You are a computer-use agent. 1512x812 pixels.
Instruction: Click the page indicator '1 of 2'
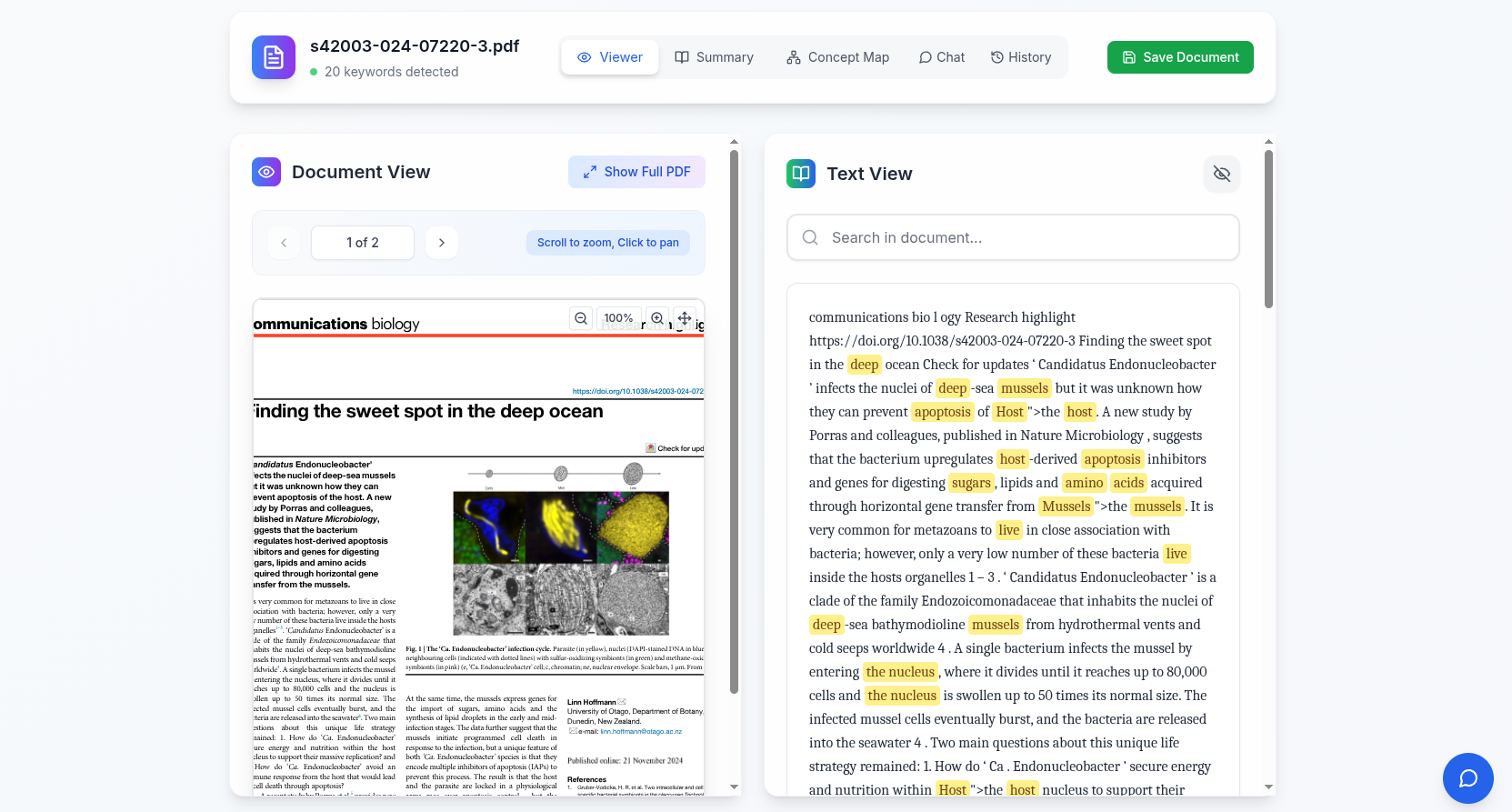pos(363,243)
